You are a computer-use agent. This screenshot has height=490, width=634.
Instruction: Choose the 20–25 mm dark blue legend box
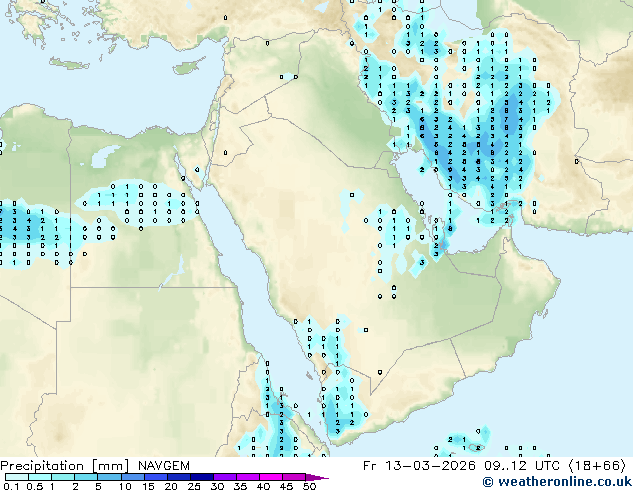click(x=178, y=477)
